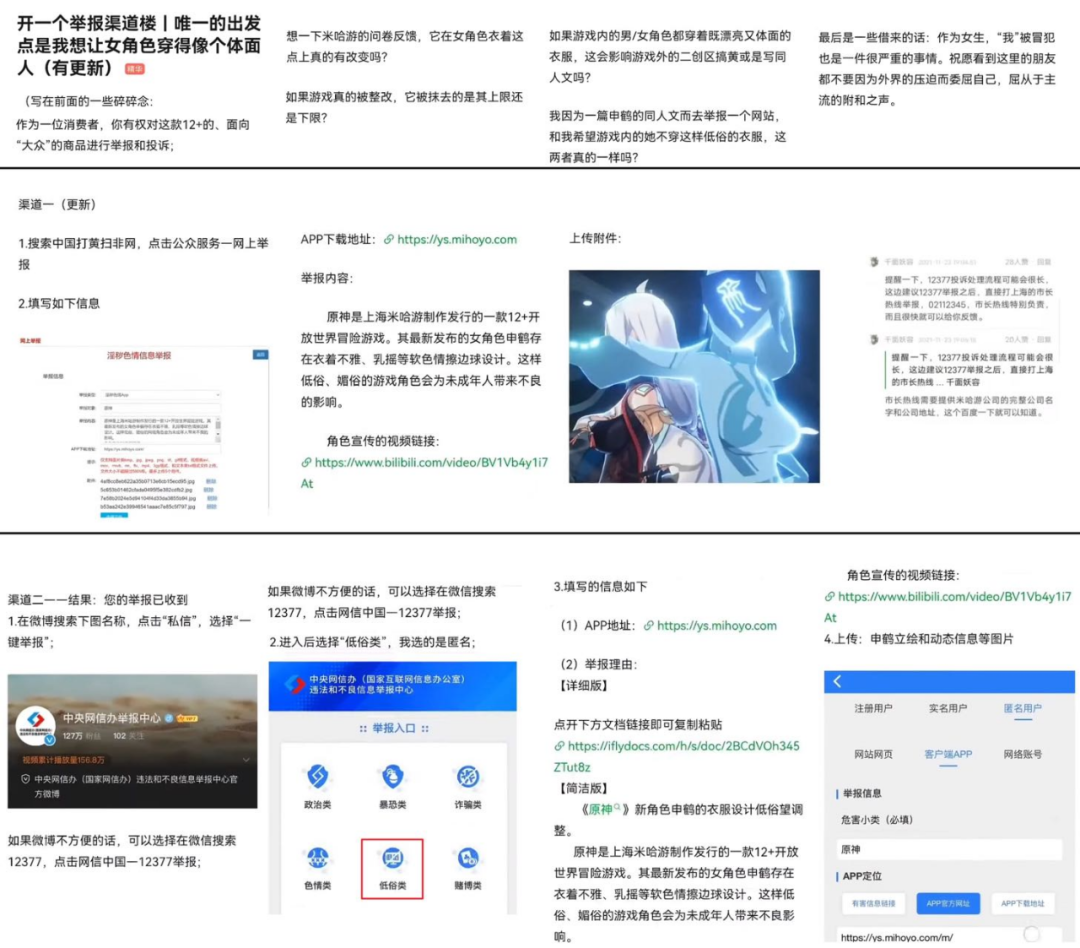This screenshot has height=948, width=1080.
Task: Select the 网站网页 tab
Action: point(873,754)
